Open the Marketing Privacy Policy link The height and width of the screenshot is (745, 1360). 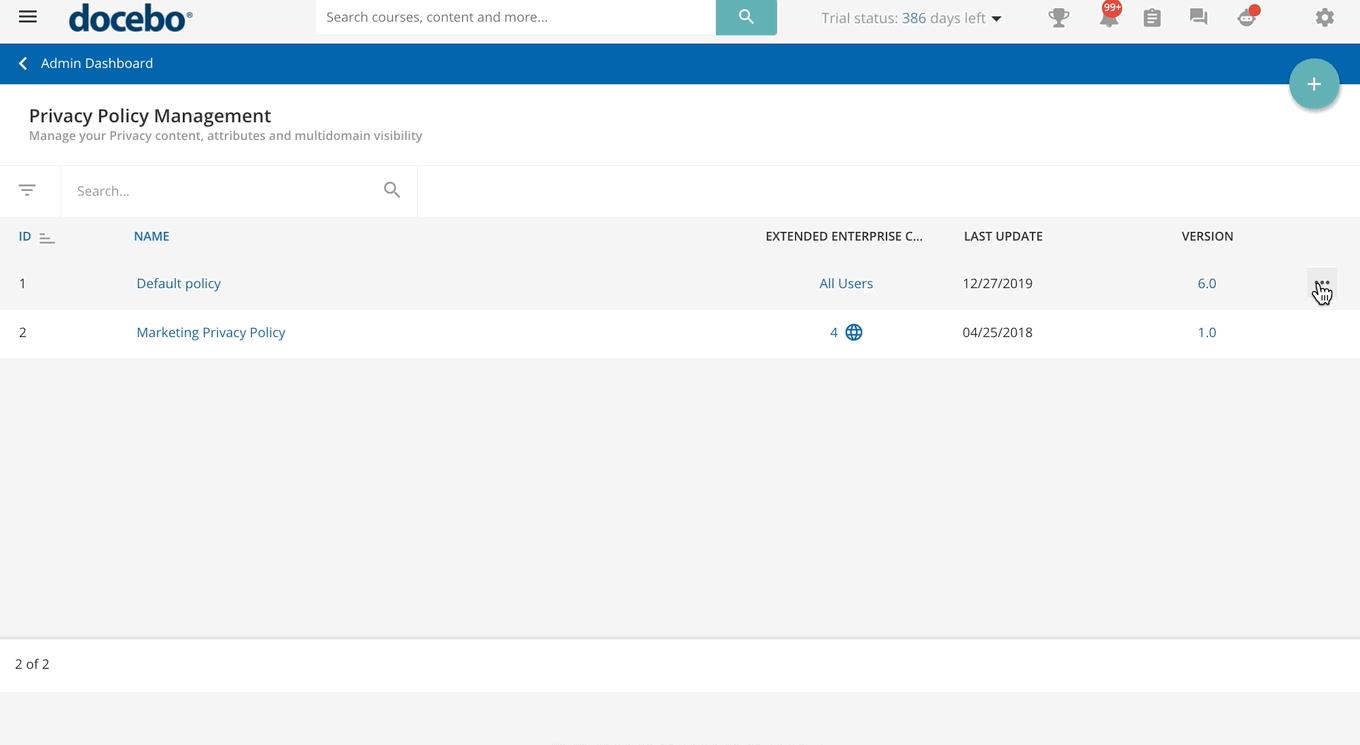coord(210,333)
